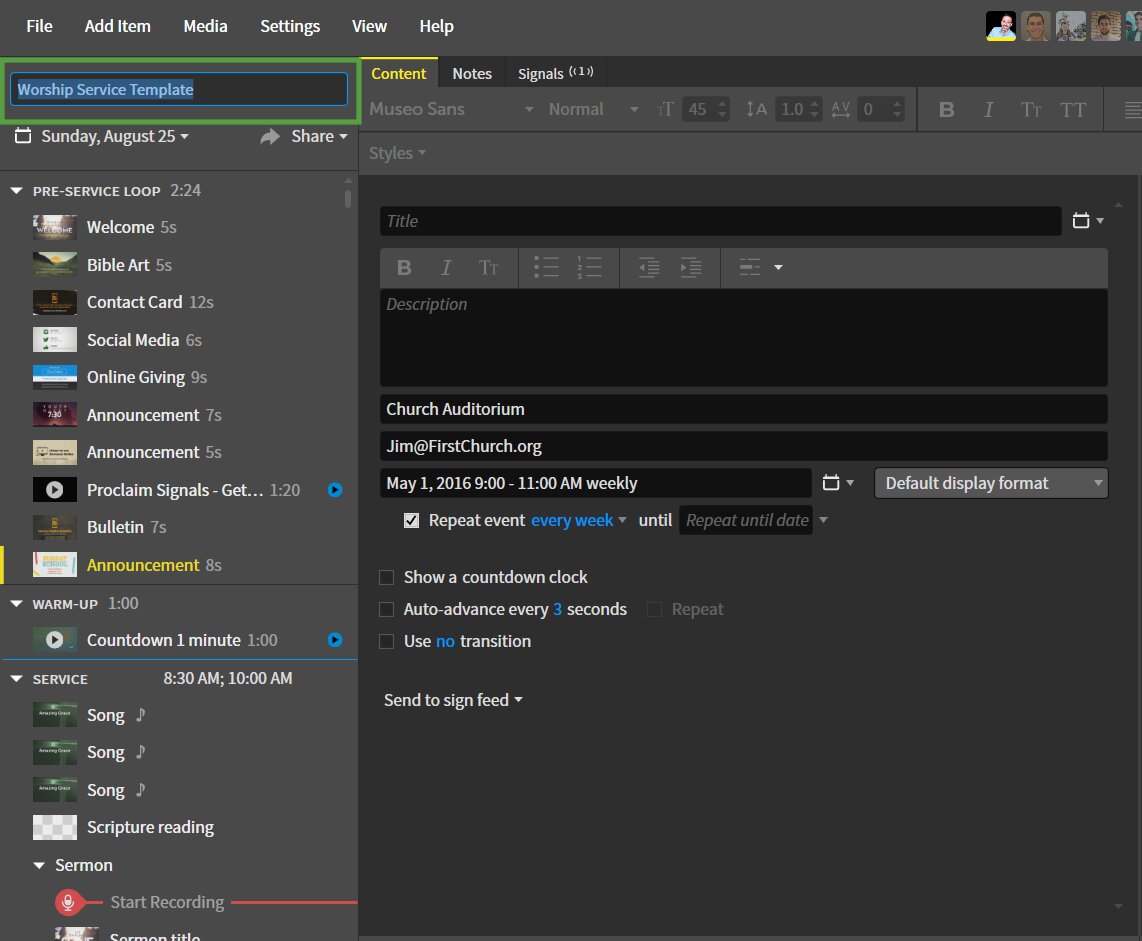Image resolution: width=1142 pixels, height=941 pixels.
Task: Open the Normal font style dropdown
Action: coord(594,109)
